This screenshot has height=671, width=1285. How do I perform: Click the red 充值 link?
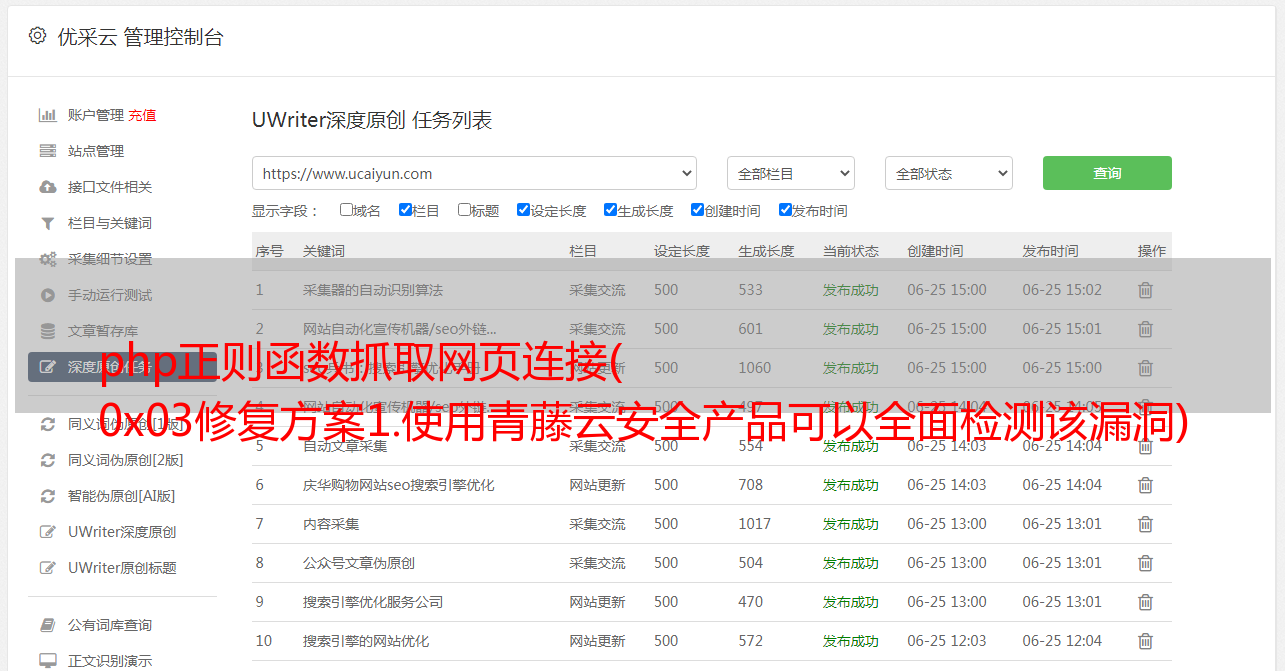pos(142,115)
